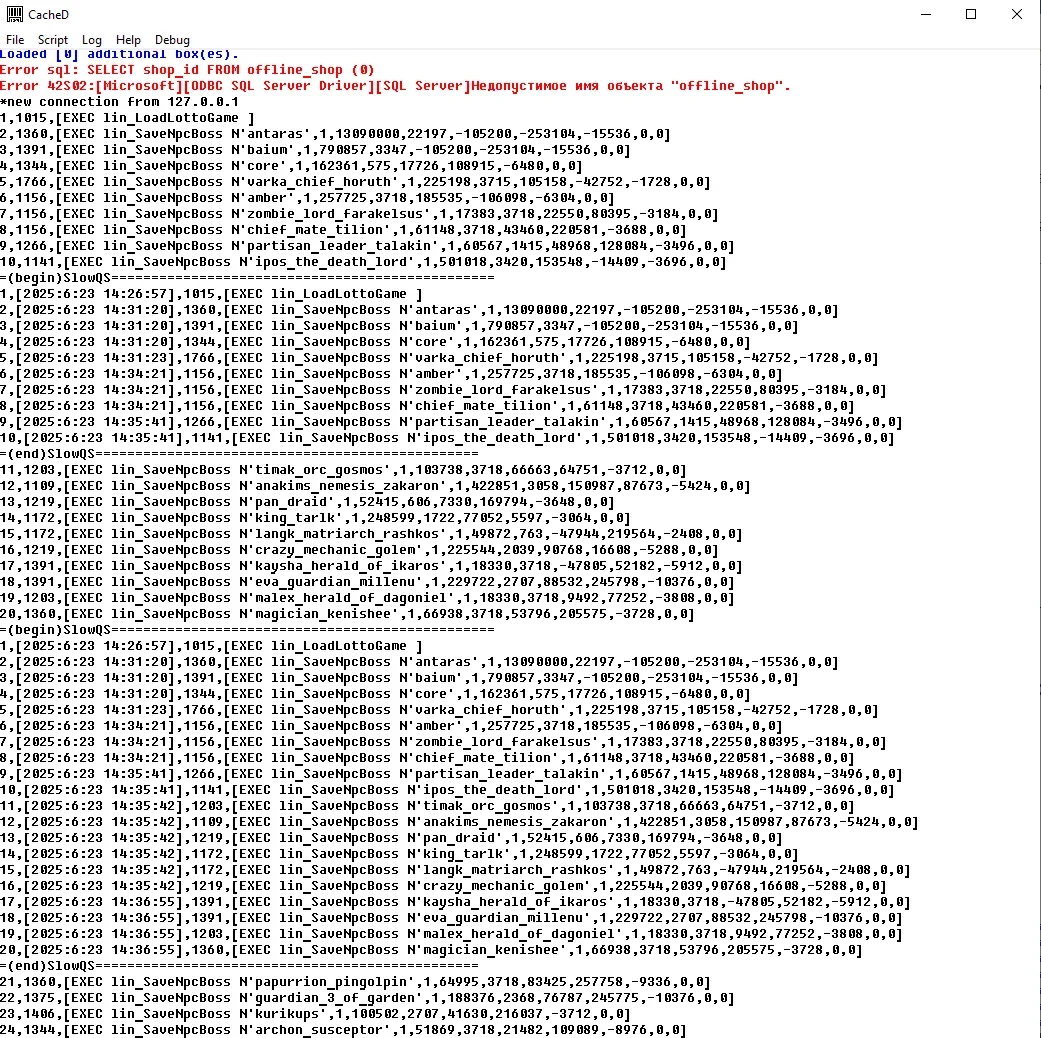Image resolution: width=1041 pixels, height=1038 pixels.
Task: Click the '12,1109' anakims_nemesis_zakaron line
Action: pyautogui.click(x=375, y=485)
